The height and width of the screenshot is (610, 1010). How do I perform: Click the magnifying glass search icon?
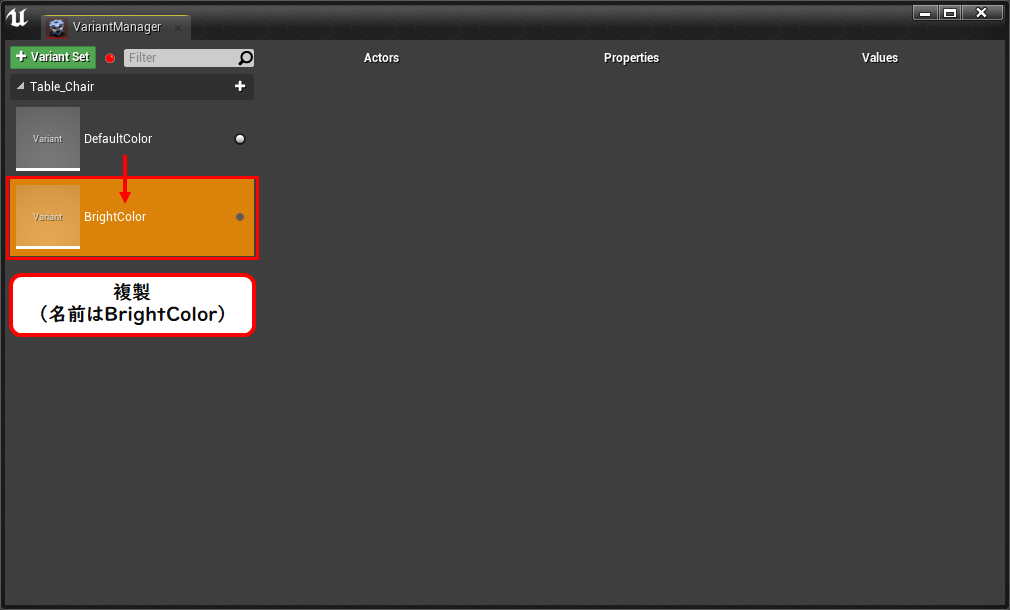pos(245,58)
